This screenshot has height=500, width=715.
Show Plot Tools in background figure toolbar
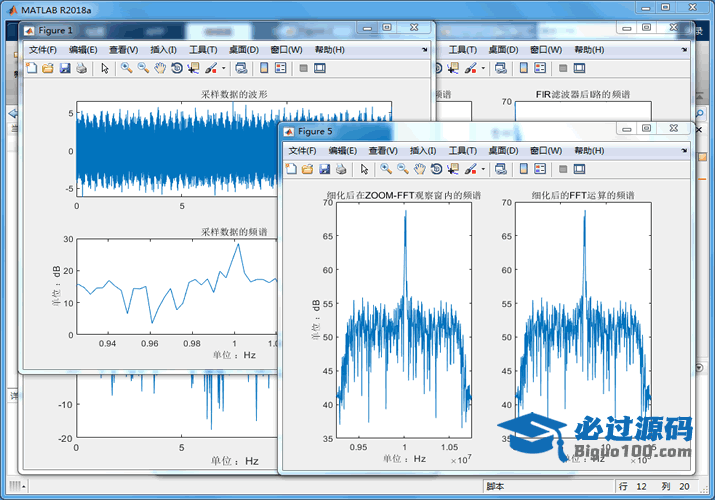click(580, 68)
